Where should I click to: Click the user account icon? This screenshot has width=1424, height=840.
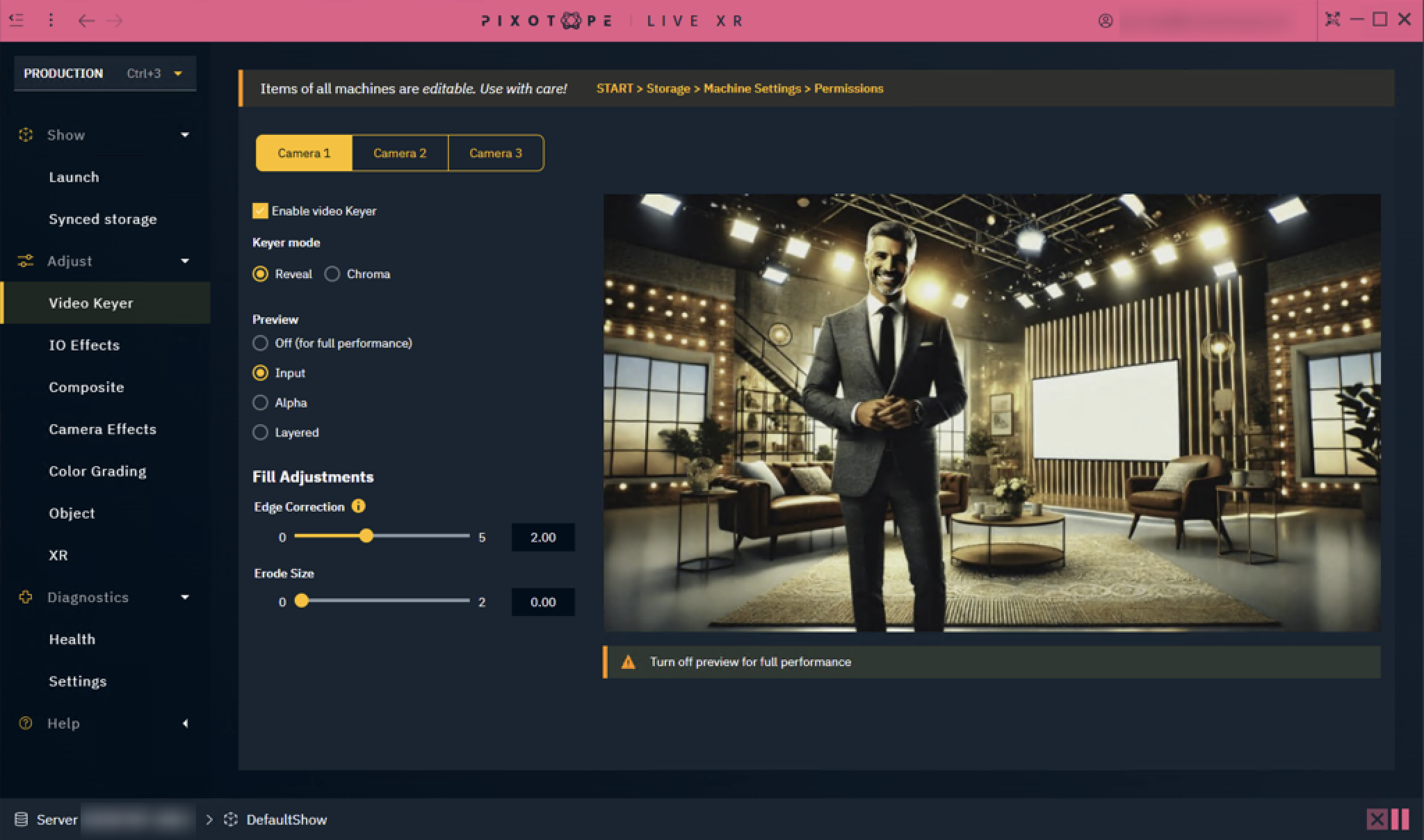tap(1106, 21)
